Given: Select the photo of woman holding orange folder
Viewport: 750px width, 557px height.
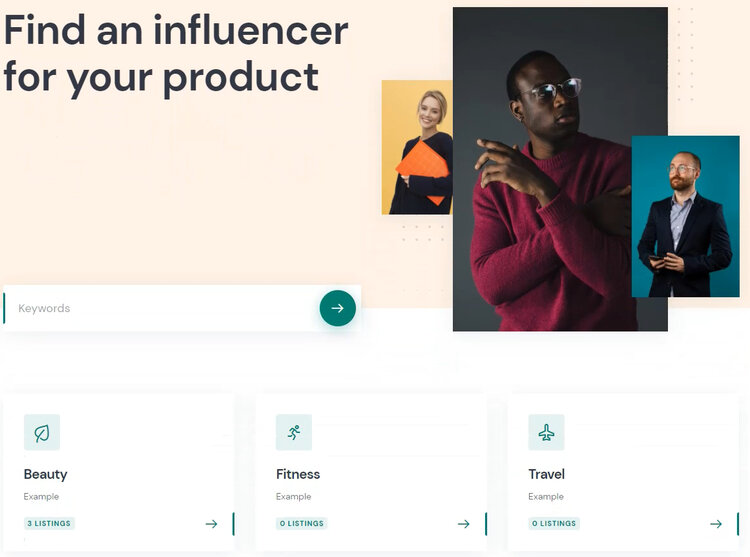Looking at the screenshot, I should pos(417,147).
